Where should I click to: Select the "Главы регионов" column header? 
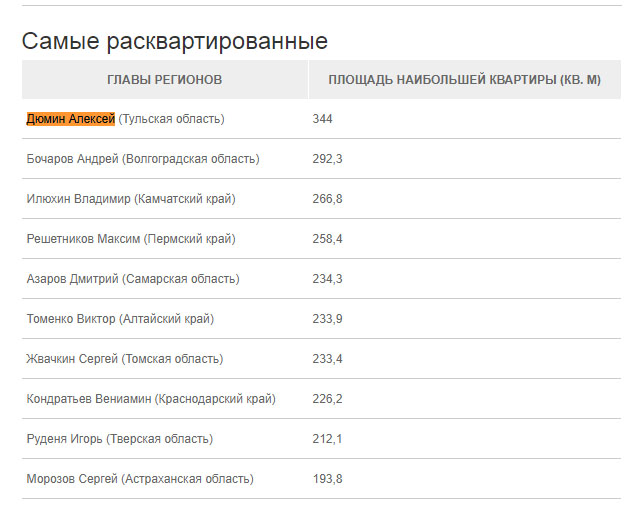tap(164, 79)
